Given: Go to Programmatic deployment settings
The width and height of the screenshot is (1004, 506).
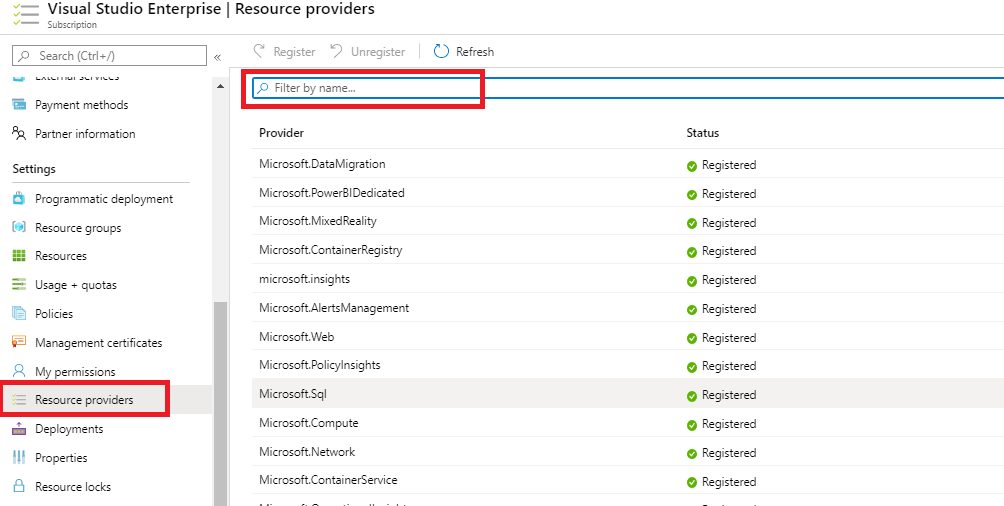Looking at the screenshot, I should click(104, 199).
